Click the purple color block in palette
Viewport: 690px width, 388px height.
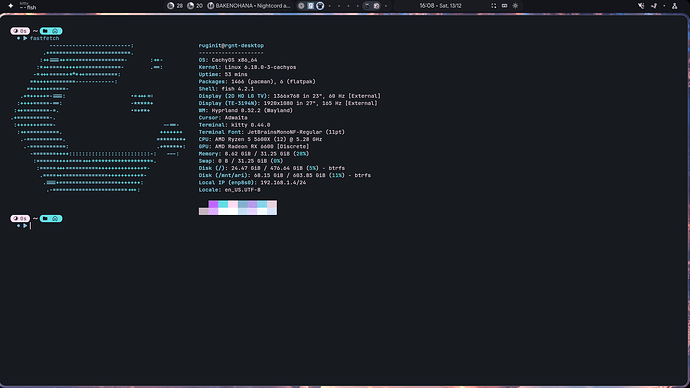(213, 204)
